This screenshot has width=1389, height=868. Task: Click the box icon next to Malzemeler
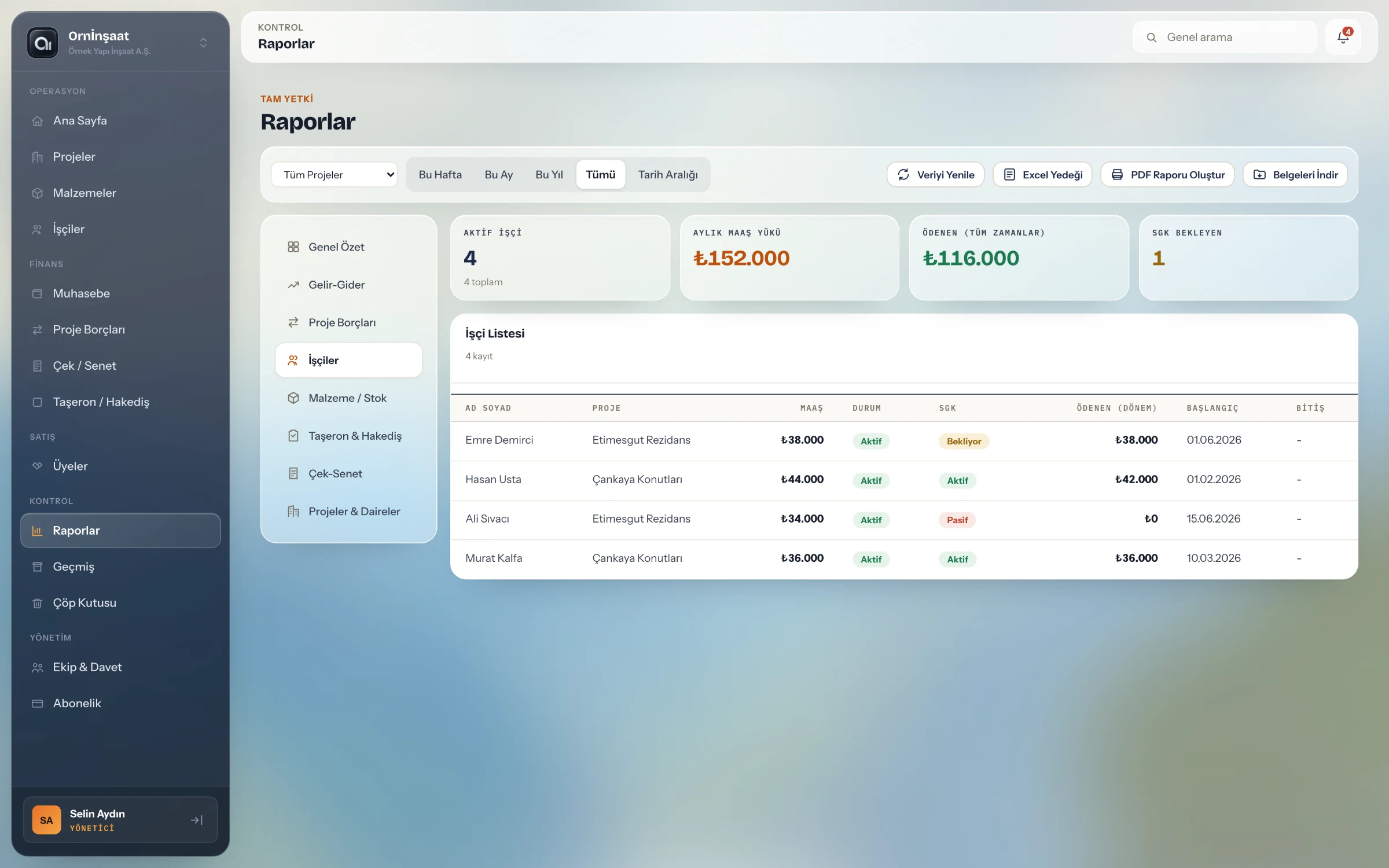coord(38,193)
